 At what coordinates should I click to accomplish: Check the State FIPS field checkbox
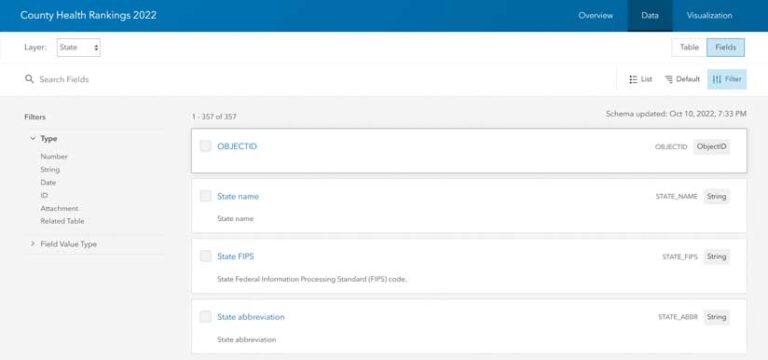(205, 256)
